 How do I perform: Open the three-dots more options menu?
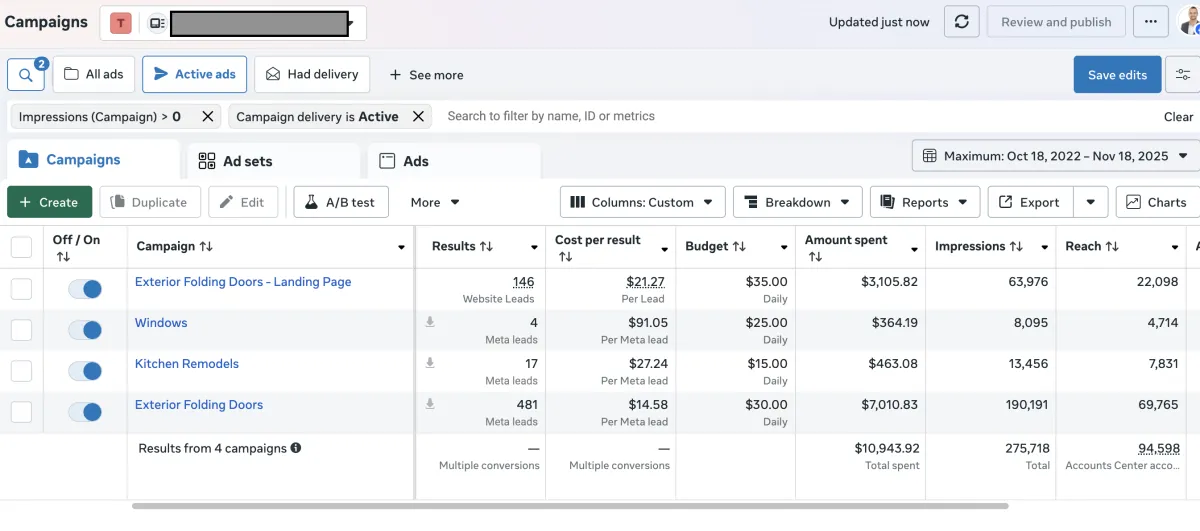coord(1151,22)
